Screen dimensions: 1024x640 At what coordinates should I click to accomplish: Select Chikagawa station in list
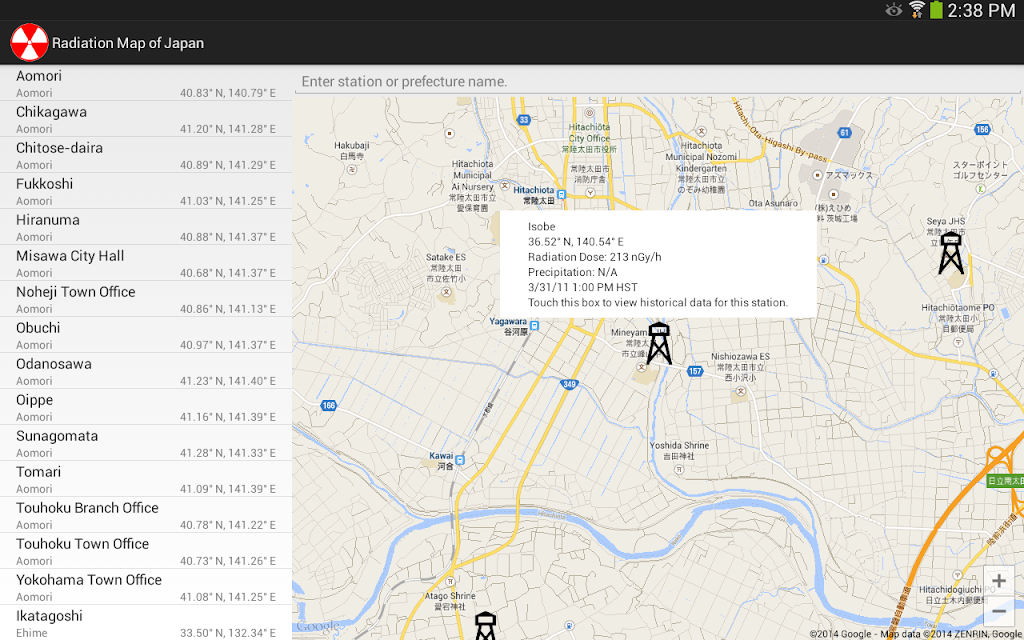pos(146,119)
